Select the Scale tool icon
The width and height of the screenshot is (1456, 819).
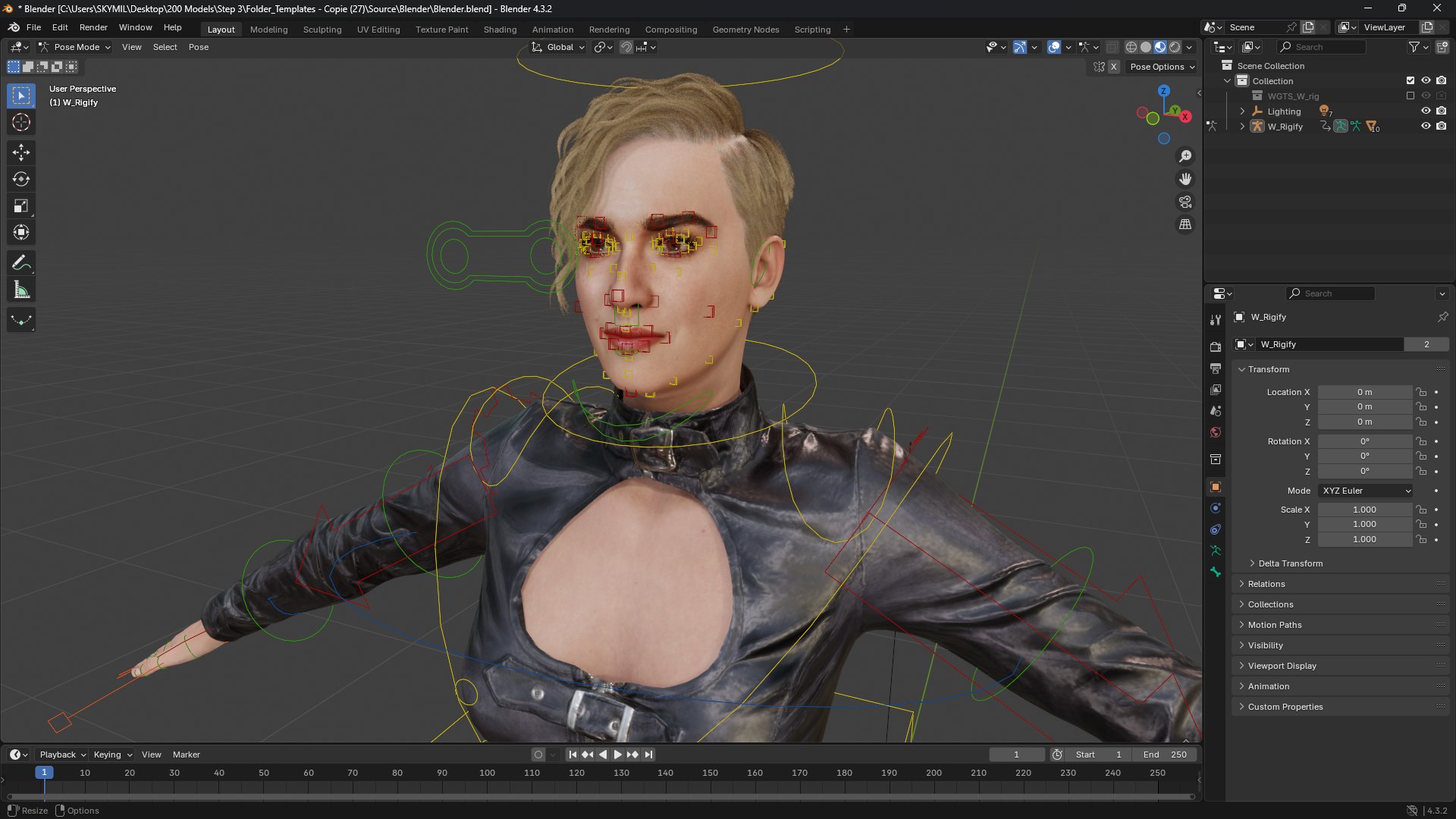[21, 206]
